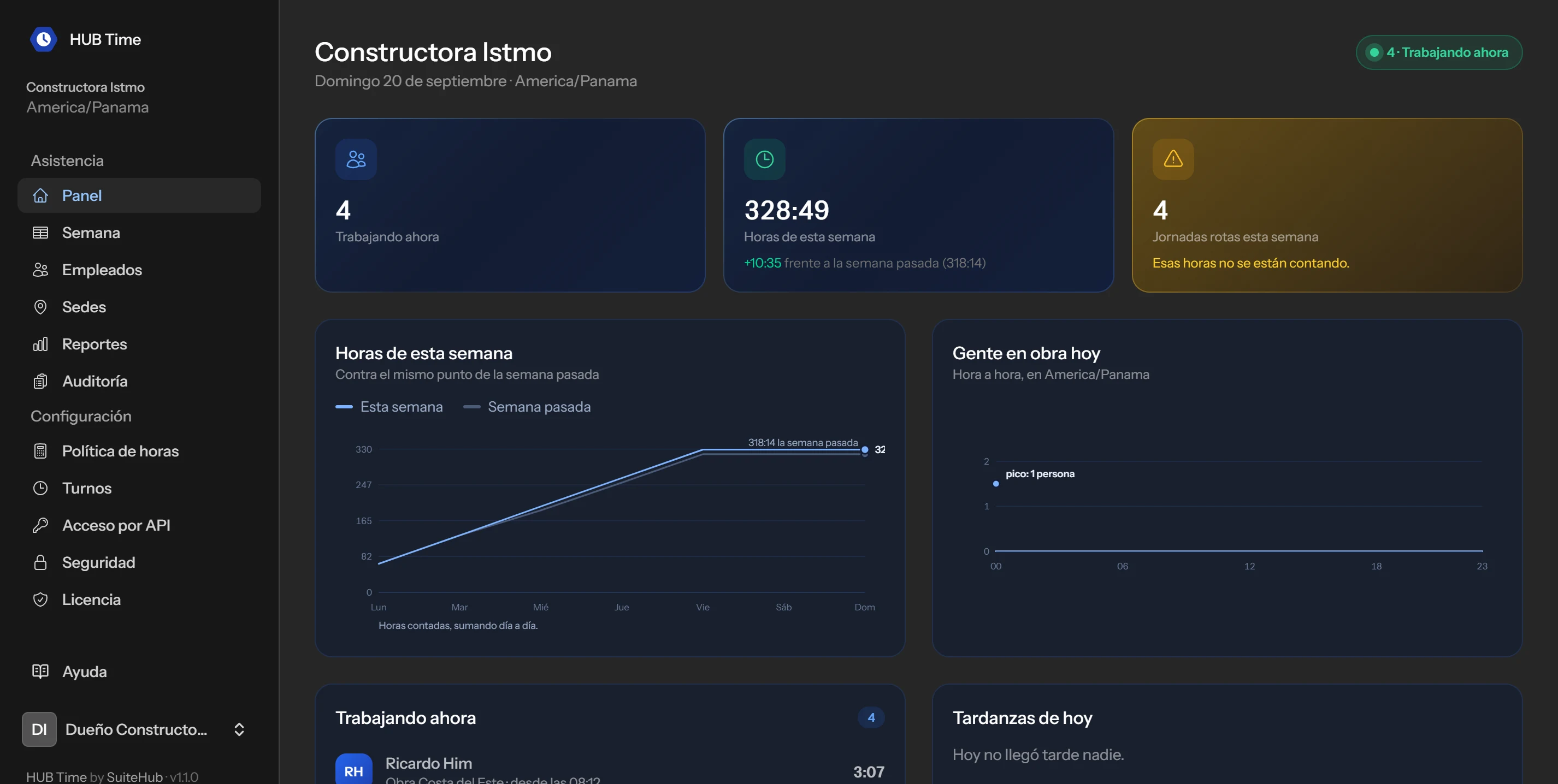Click the '318:14 la semana pasada' chart label

click(802, 442)
